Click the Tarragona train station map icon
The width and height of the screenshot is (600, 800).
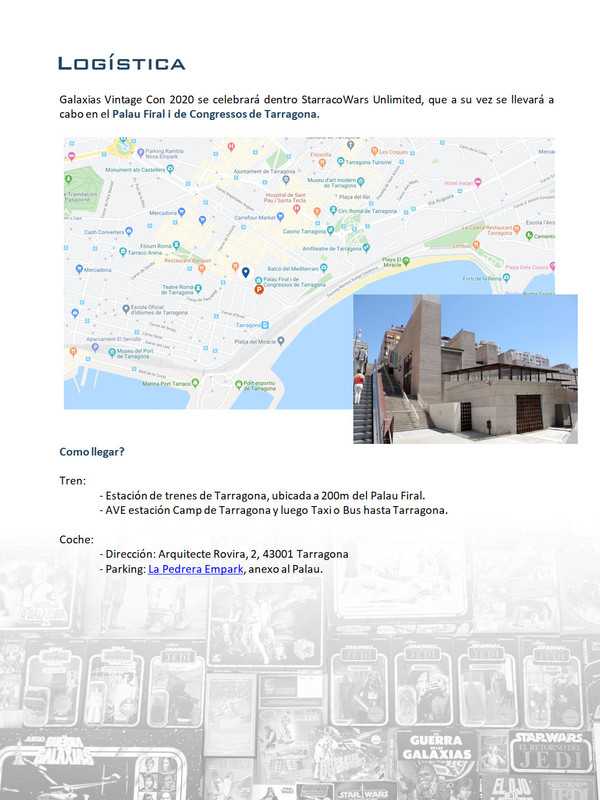click(265, 325)
